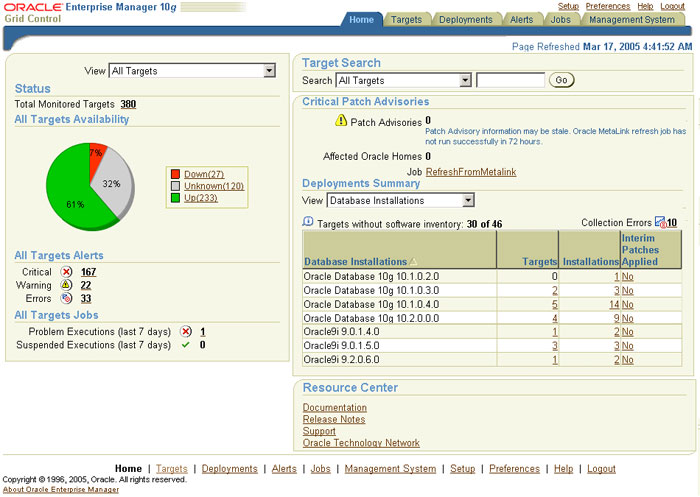Click the footer Management System link
This screenshot has width=700, height=497.
click(x=390, y=468)
